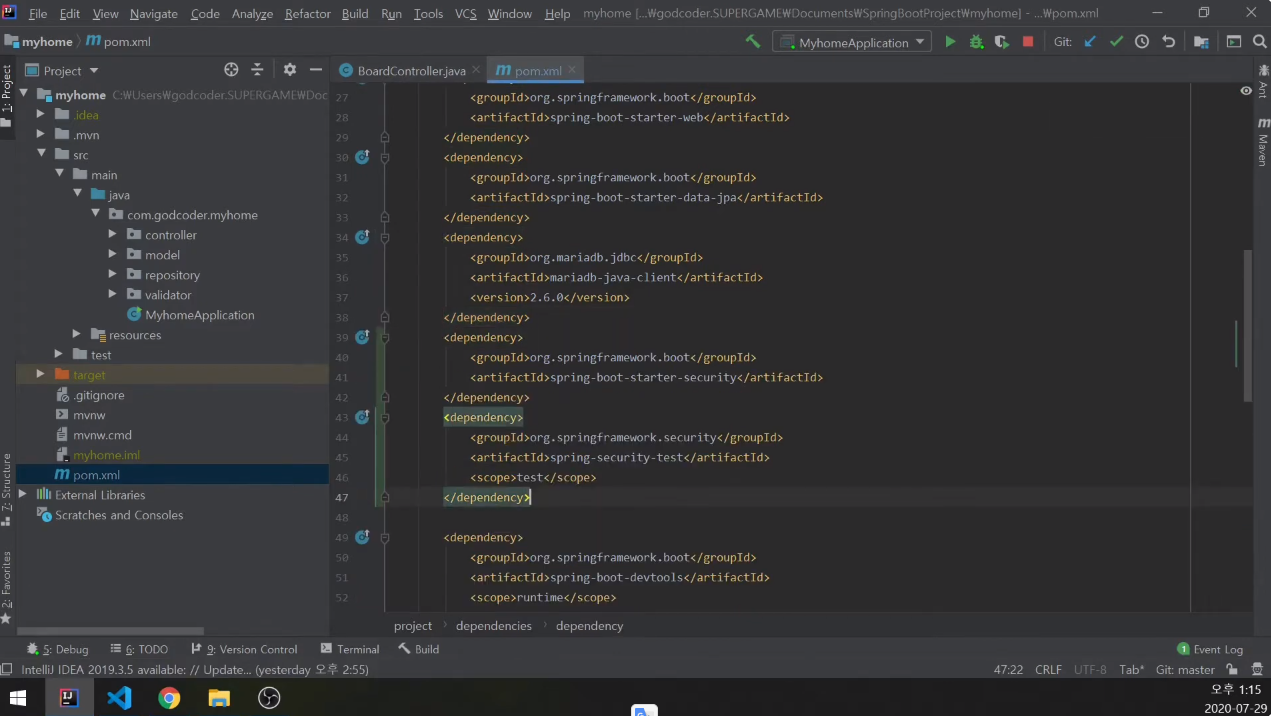Viewport: 1271px width, 716px height.
Task: Open the VCS menu
Action: pyautogui.click(x=466, y=13)
